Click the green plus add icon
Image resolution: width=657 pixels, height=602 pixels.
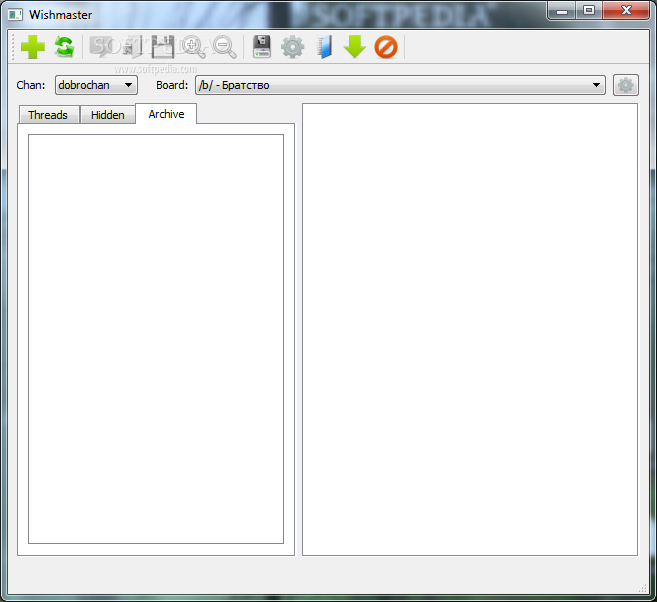click(x=33, y=47)
